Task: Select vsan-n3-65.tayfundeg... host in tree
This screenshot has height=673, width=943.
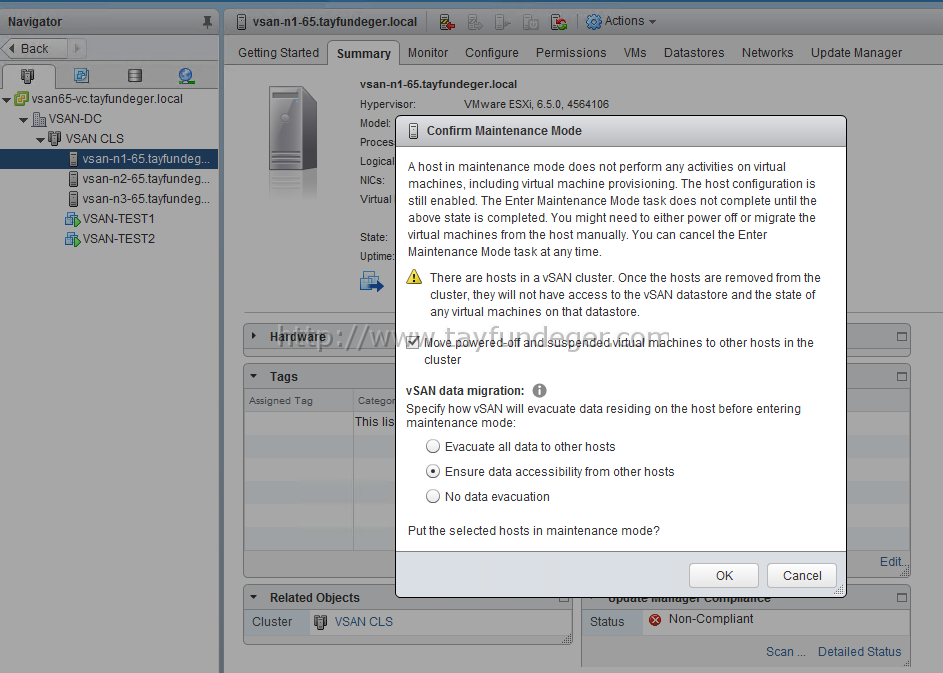Action: coord(146,199)
